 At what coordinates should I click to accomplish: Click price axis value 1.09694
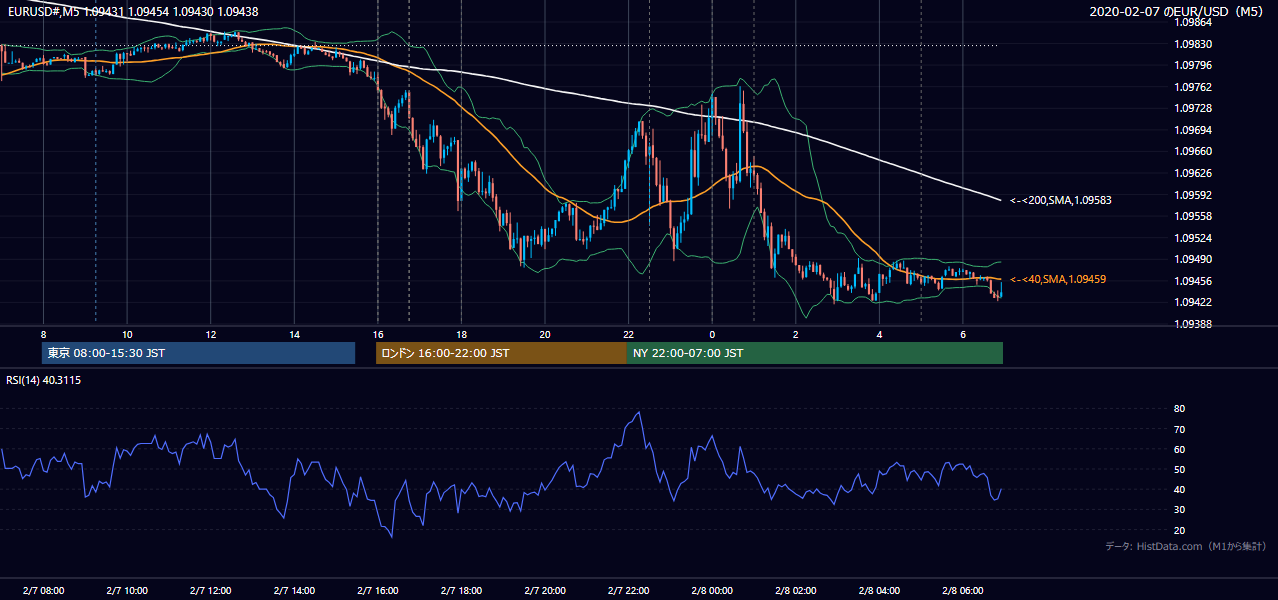pyautogui.click(x=1193, y=130)
